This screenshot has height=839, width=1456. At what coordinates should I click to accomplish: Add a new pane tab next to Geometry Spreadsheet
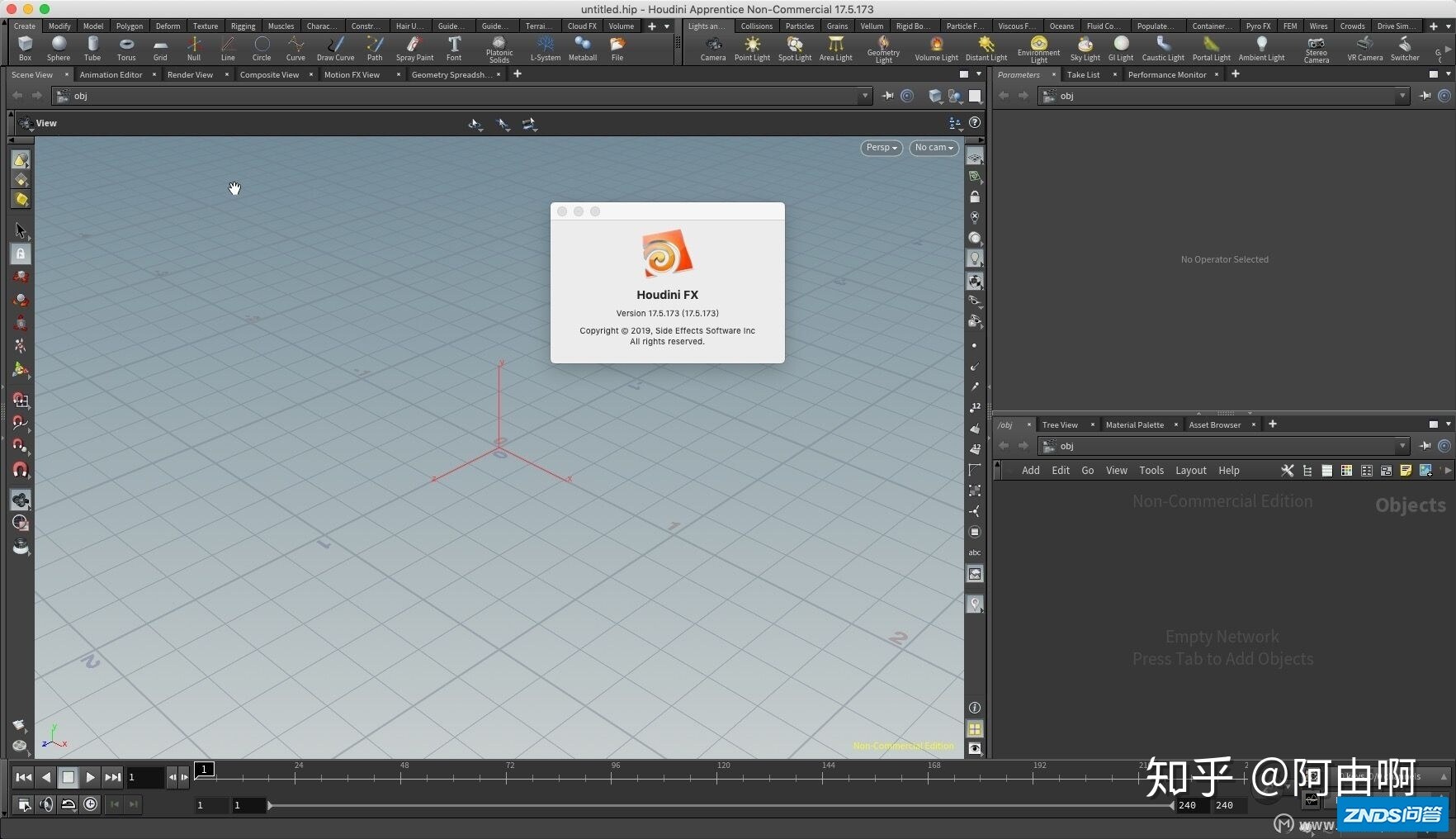tap(518, 74)
